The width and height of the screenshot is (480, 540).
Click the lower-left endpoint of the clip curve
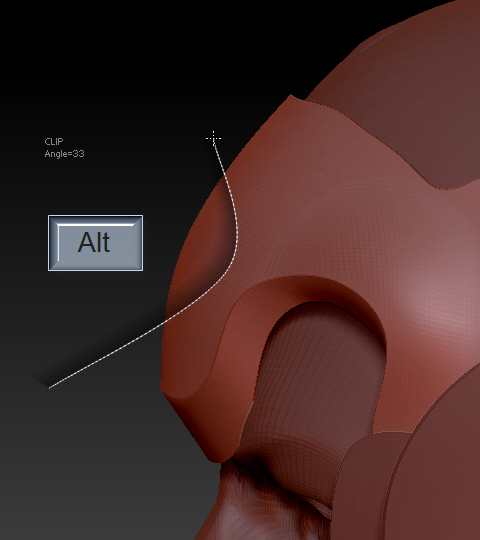point(50,387)
